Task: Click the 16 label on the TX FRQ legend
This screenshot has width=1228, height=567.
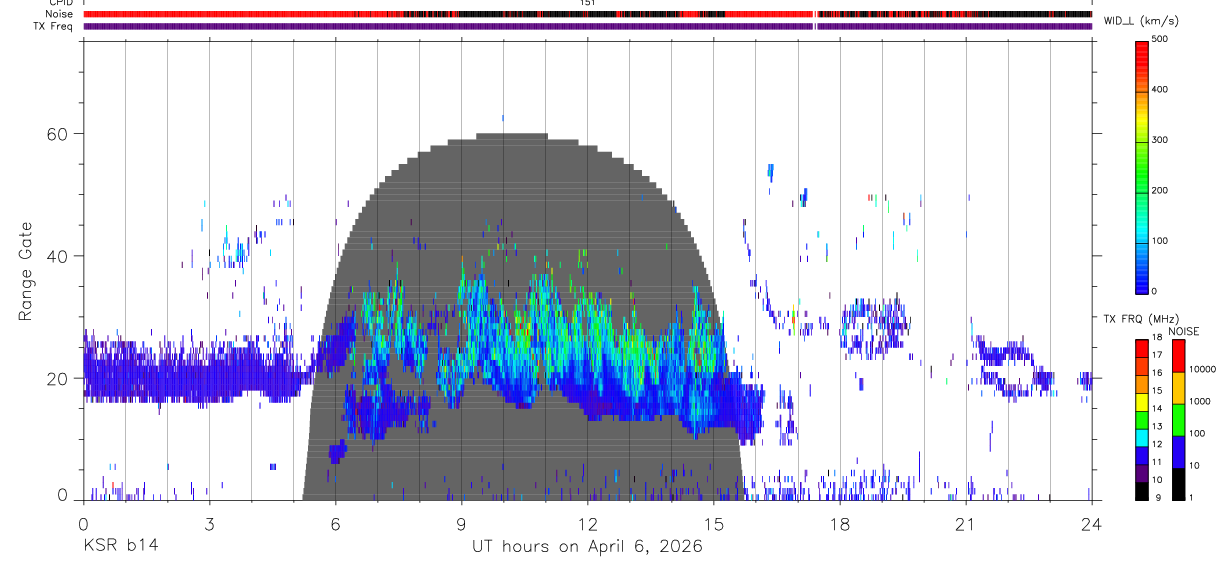Action: pos(1156,373)
